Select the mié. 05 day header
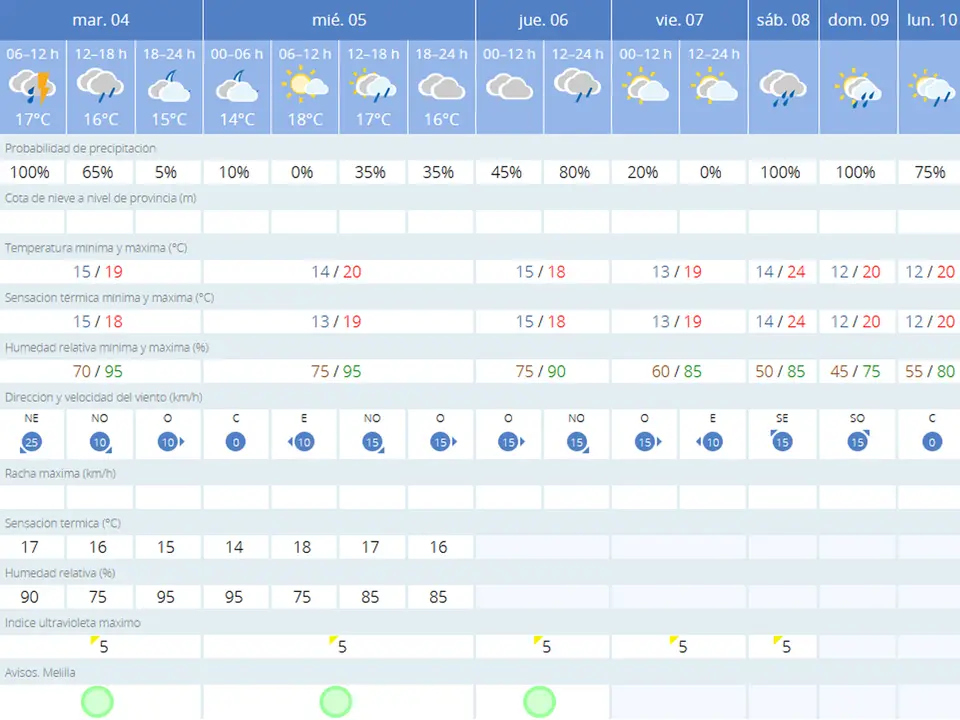Screen dimensions: 960x720 (339, 20)
